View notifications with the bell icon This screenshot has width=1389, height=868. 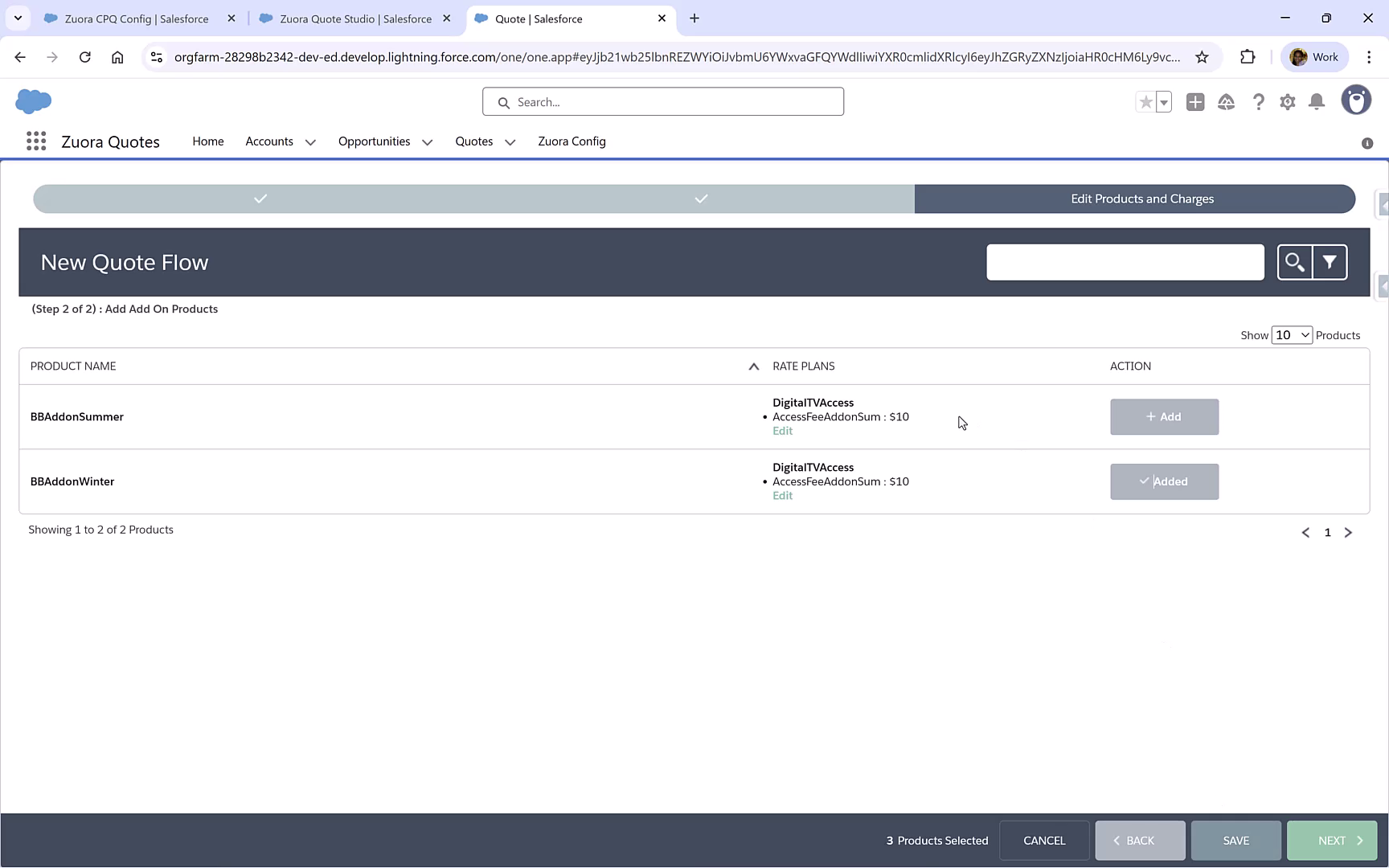click(x=1317, y=102)
